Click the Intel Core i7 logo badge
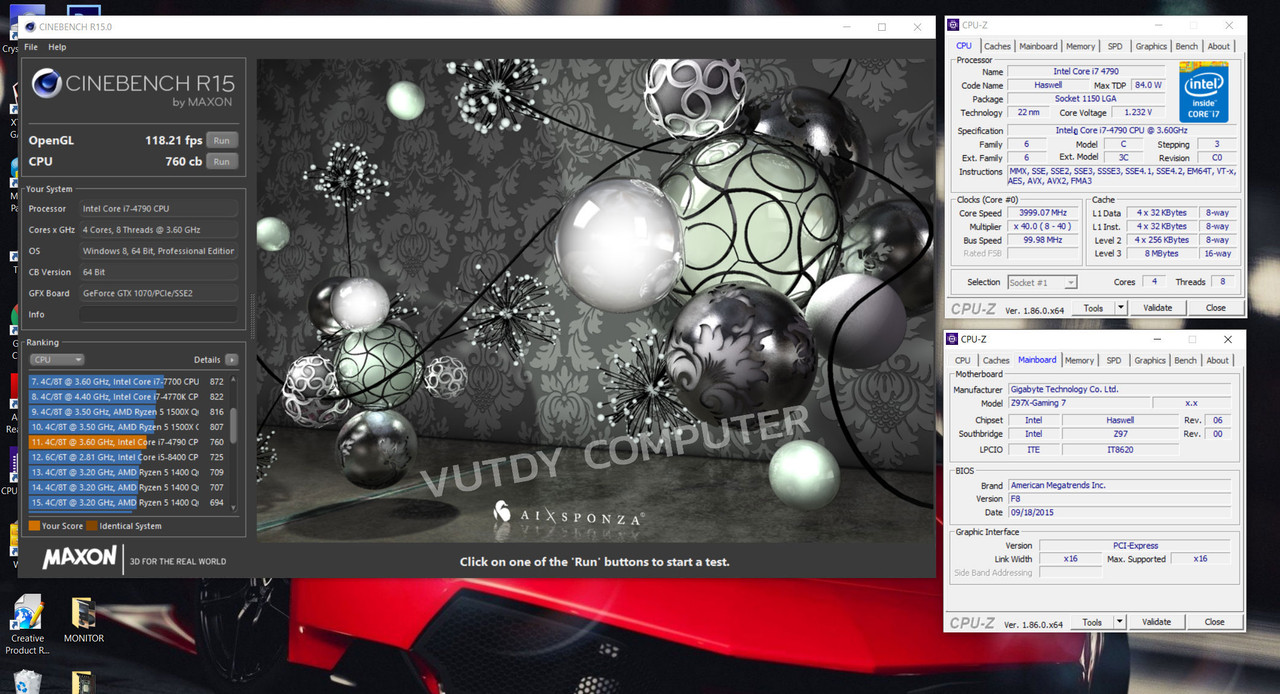This screenshot has height=694, width=1280. click(1203, 91)
